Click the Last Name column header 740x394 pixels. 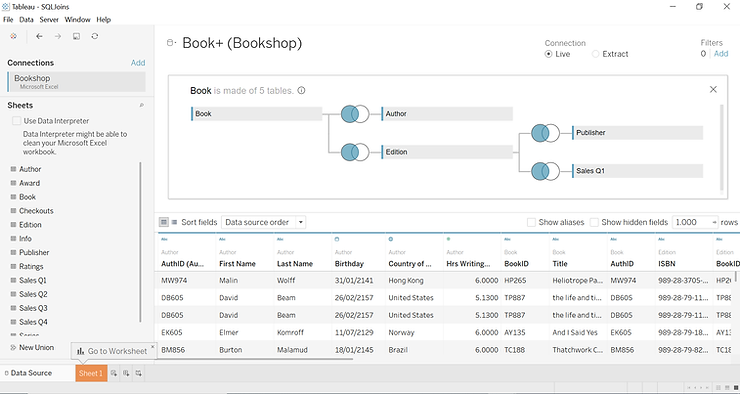[x=295, y=264]
